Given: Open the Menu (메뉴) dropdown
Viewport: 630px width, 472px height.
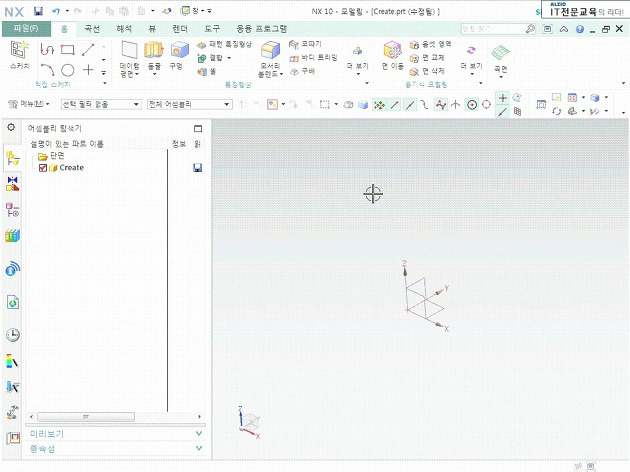Looking at the screenshot, I should 29,104.
